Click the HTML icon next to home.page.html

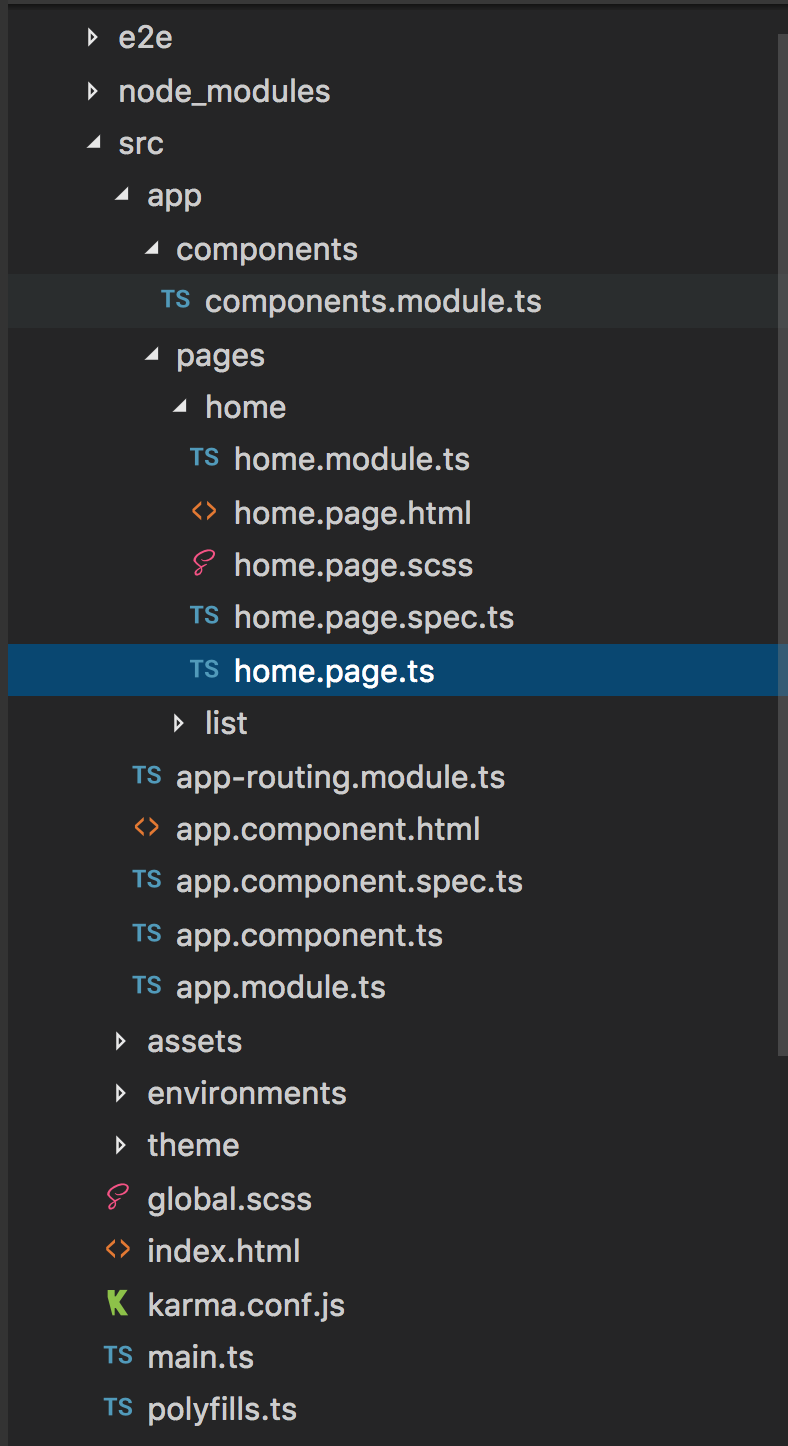(204, 512)
